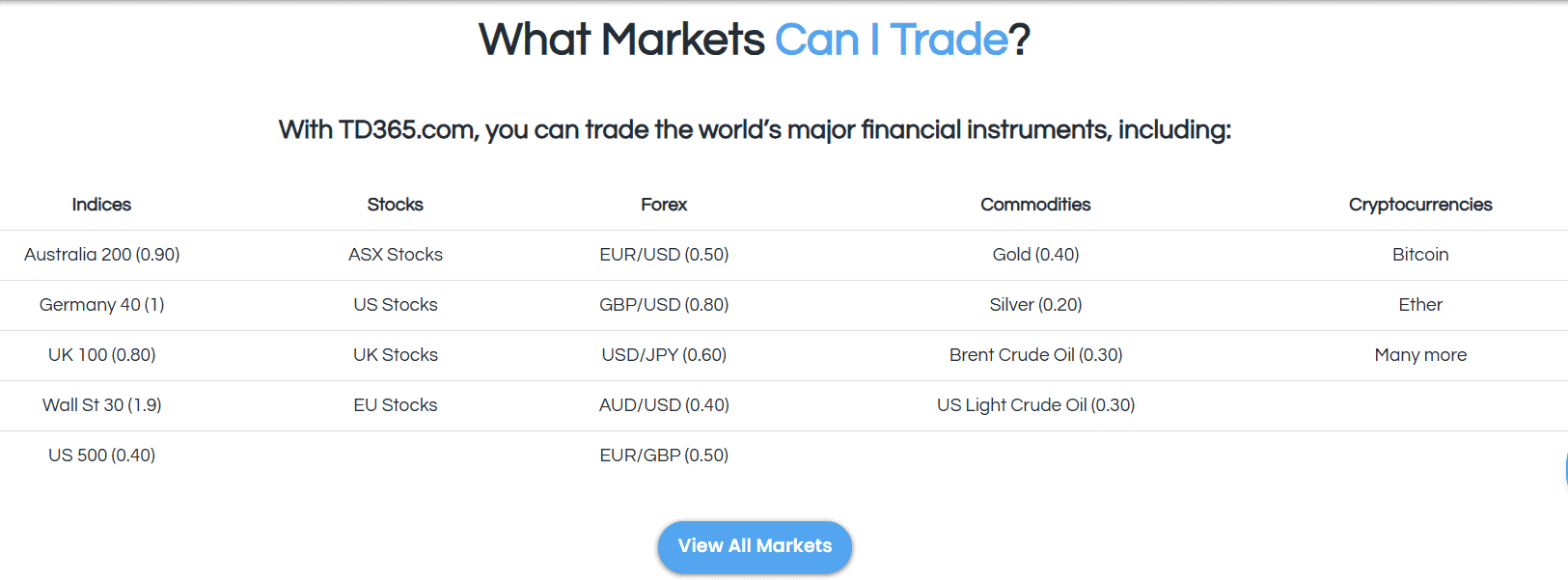Choose Wall St 30 (1.9) index
Screen dimensions: 1568x580
102,405
